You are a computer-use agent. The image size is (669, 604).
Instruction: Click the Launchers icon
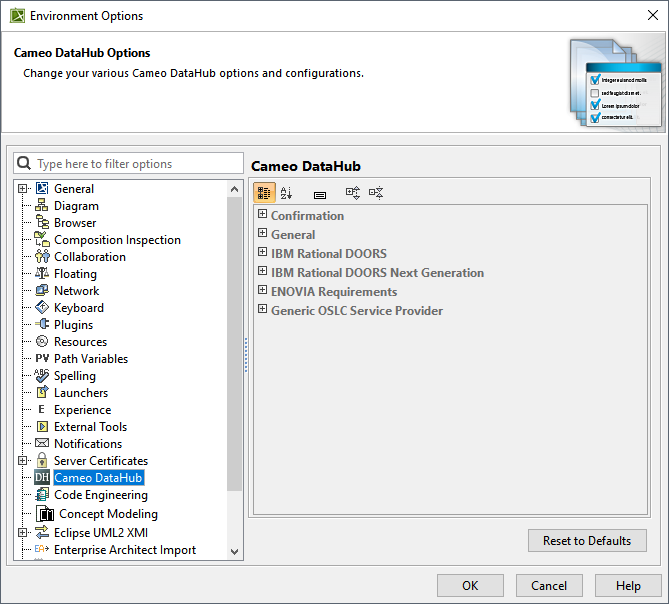pyautogui.click(x=42, y=392)
